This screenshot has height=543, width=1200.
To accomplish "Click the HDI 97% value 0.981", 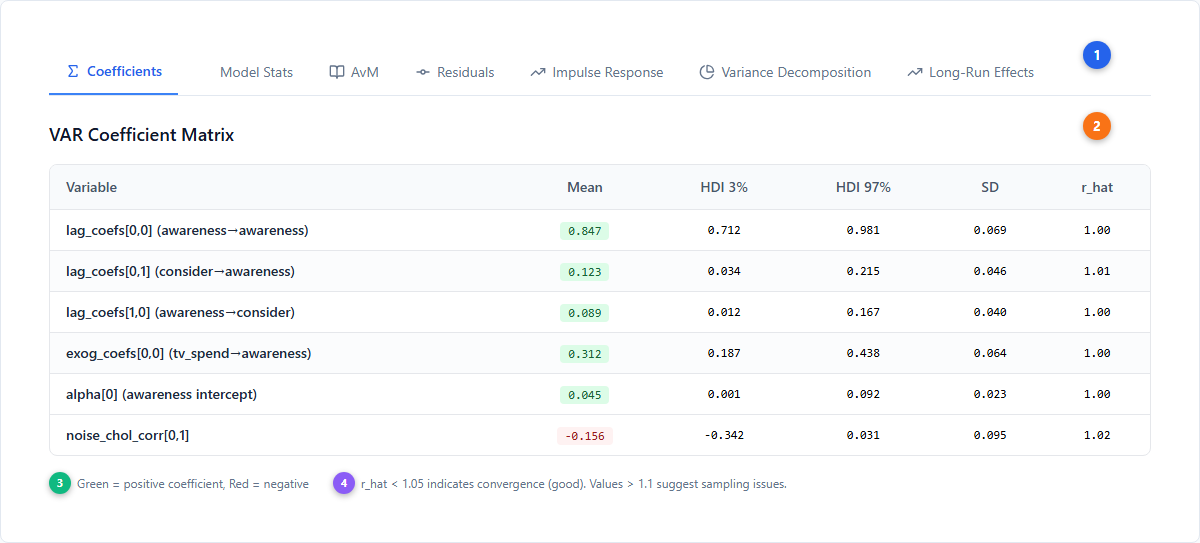I will (863, 230).
